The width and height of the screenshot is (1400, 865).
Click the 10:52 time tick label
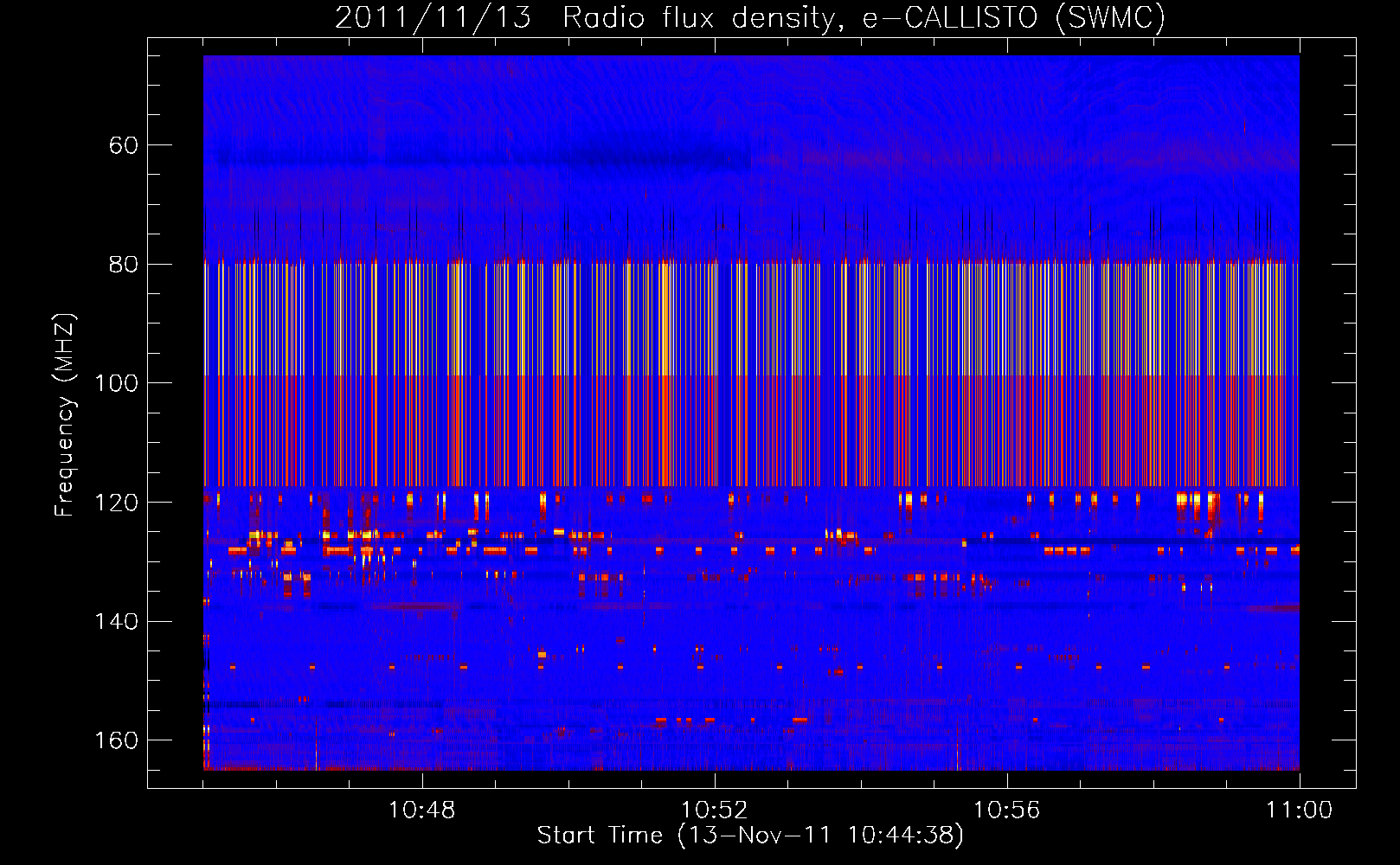[x=714, y=811]
